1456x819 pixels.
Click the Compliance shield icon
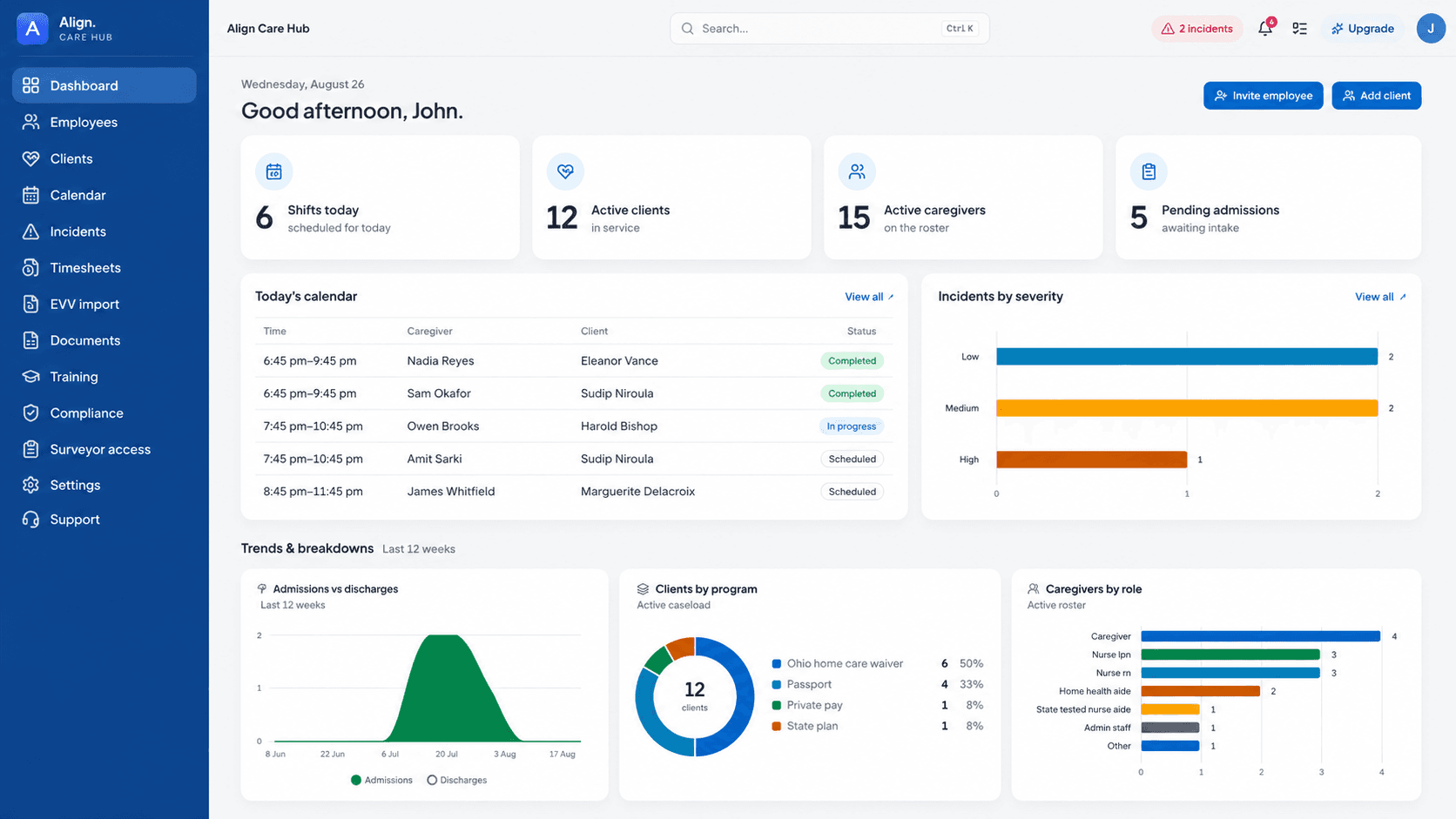tap(30, 413)
